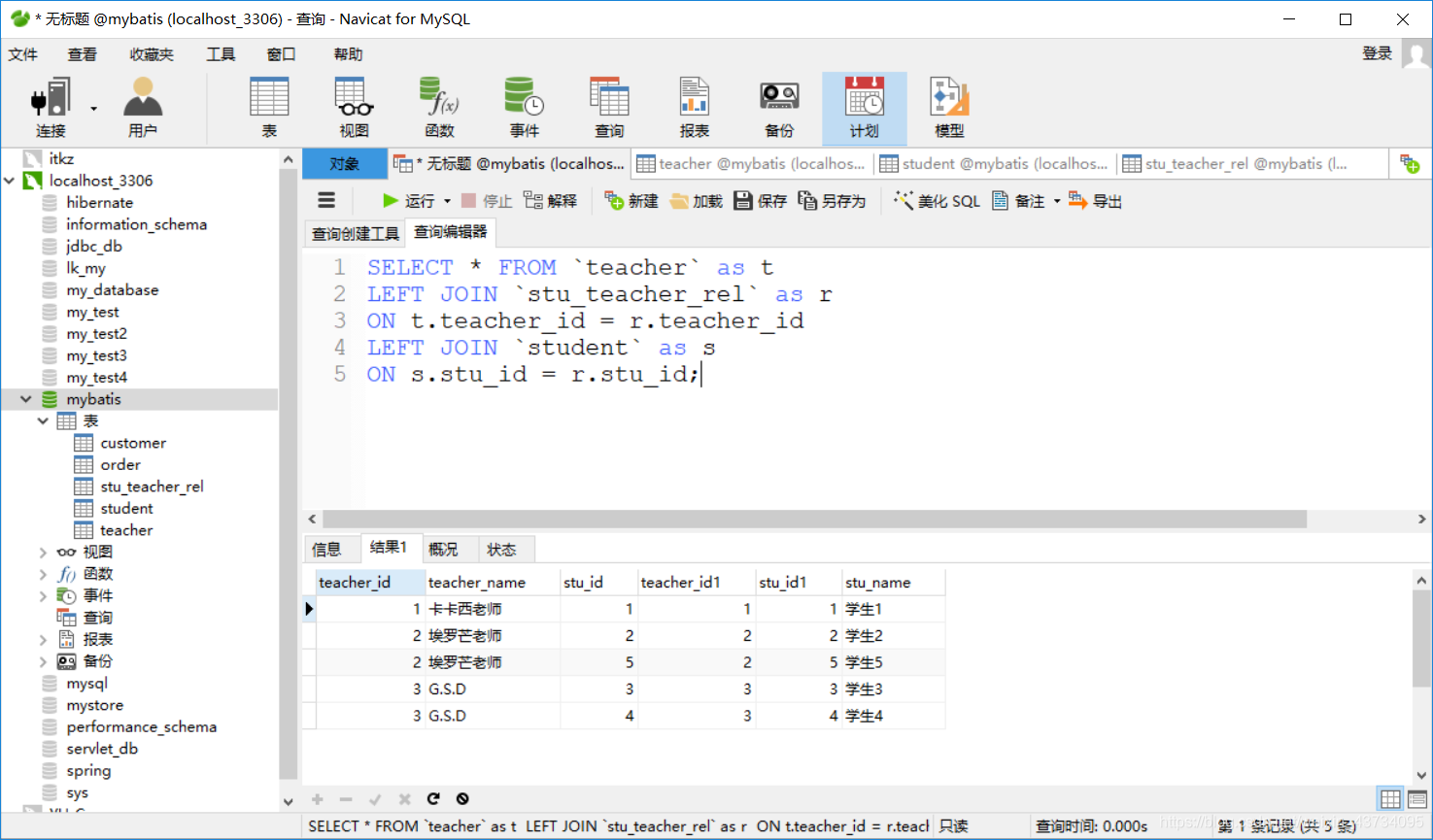Click the hamburger menu icon in query toolbar

(x=326, y=200)
